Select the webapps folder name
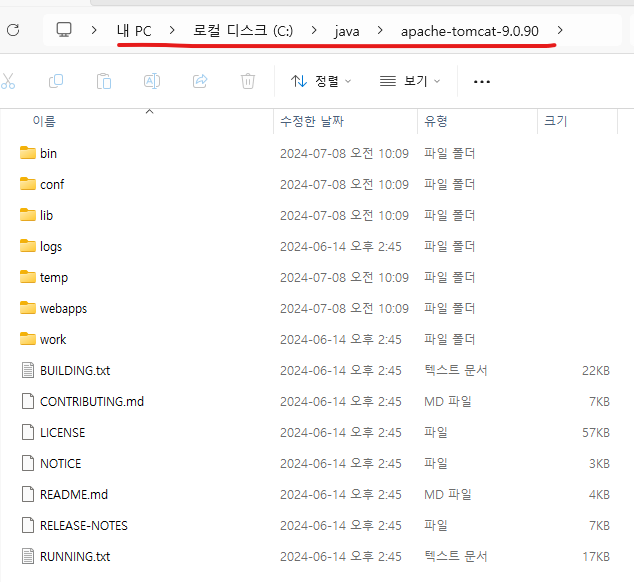The image size is (634, 582). pyautogui.click(x=63, y=309)
